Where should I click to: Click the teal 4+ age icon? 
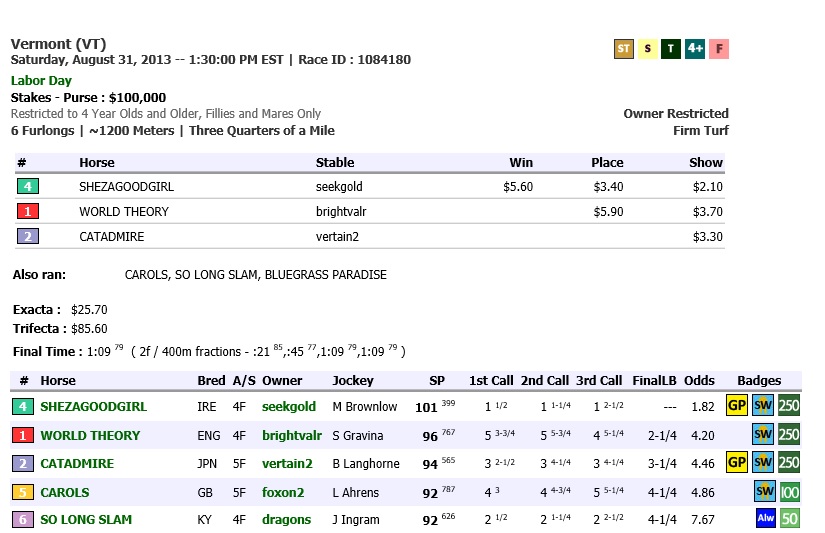click(x=695, y=49)
